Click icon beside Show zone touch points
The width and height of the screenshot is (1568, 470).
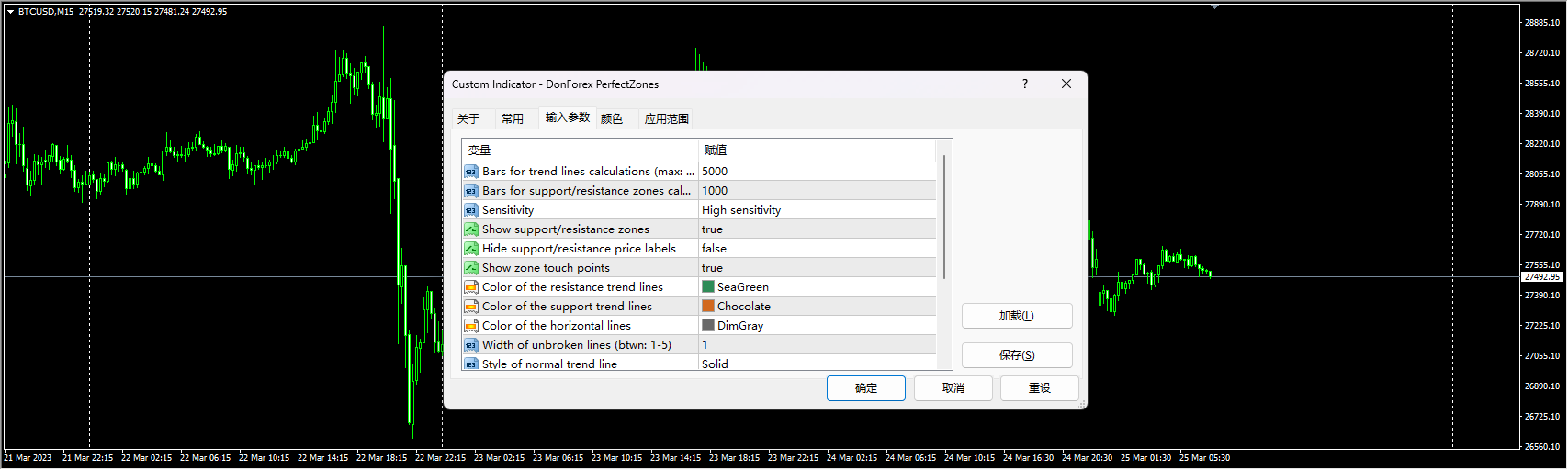(x=471, y=268)
